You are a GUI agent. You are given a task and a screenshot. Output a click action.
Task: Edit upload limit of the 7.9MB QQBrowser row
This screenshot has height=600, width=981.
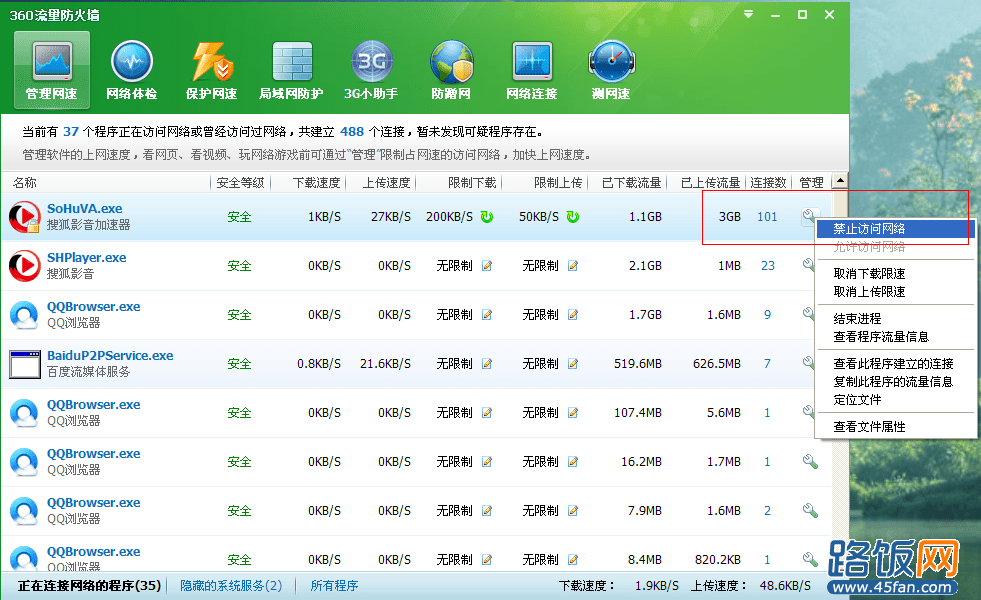pos(572,511)
